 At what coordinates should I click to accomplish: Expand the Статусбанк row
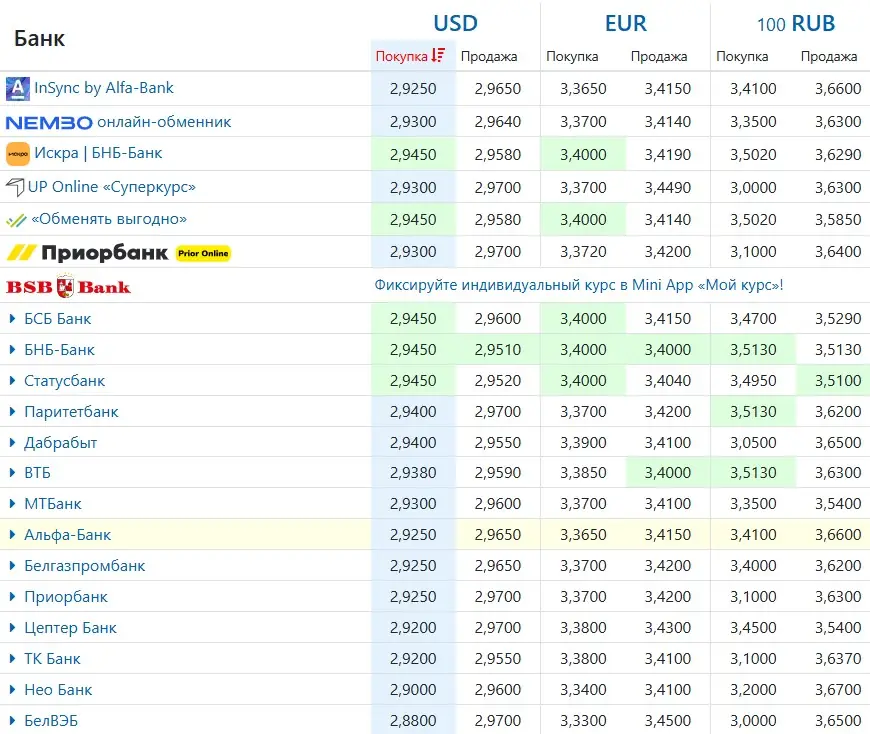(12, 381)
